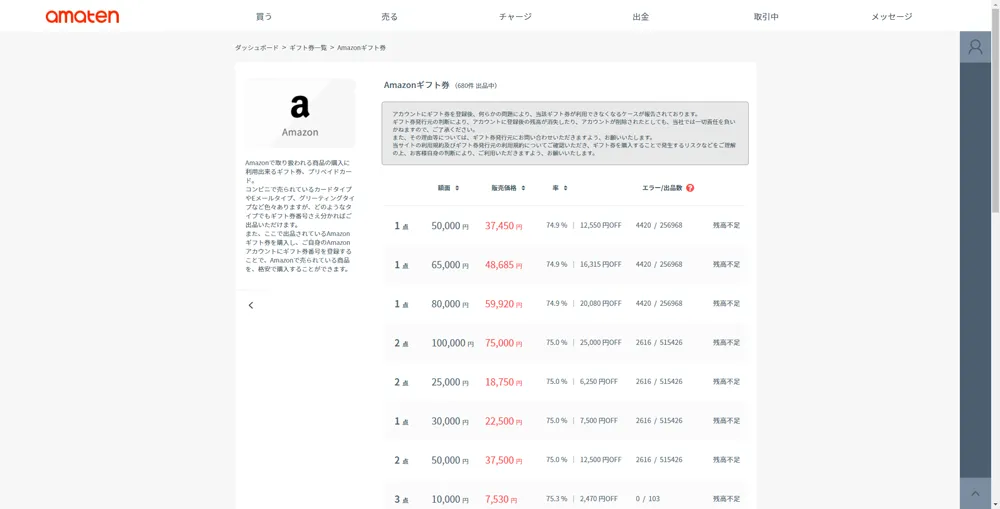Sort the list by 率 column
Screen dimensions: 1000x509
[x=560, y=188]
